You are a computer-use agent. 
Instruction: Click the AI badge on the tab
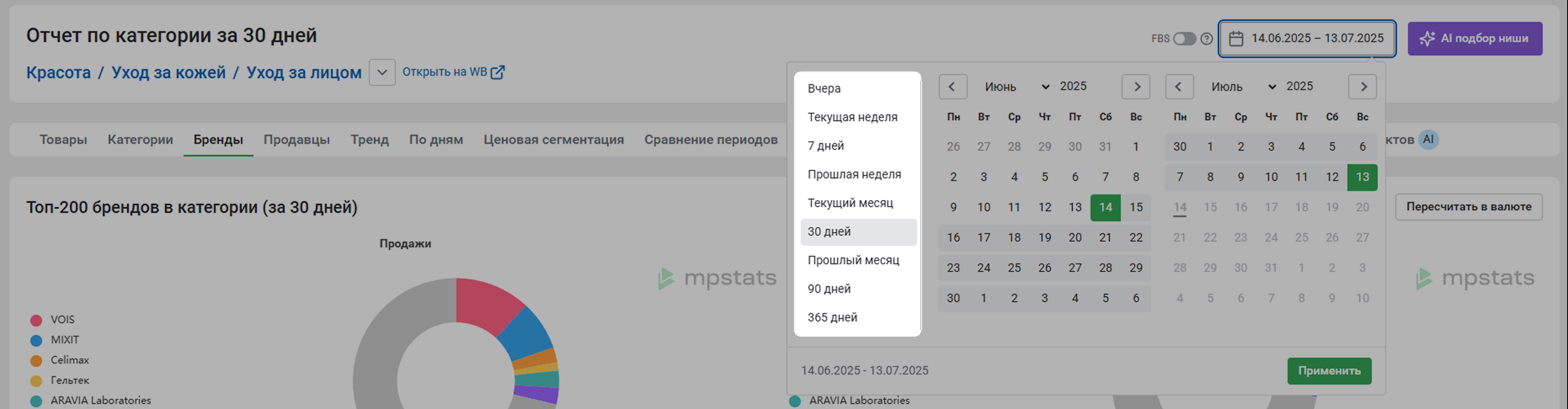point(1428,139)
